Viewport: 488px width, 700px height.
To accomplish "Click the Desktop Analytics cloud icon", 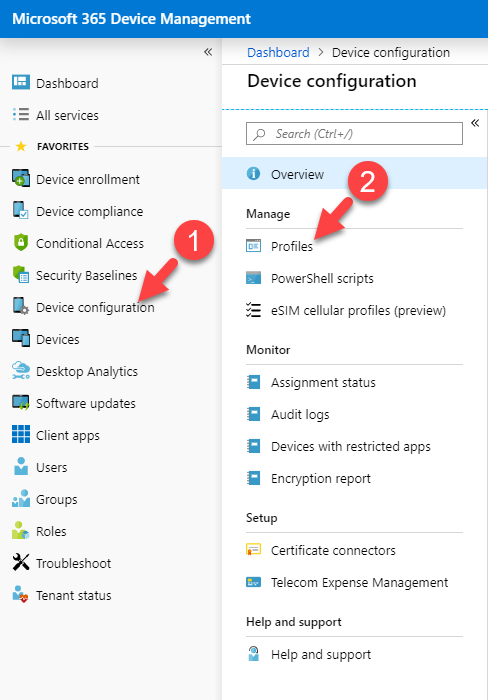I will pos(21,371).
